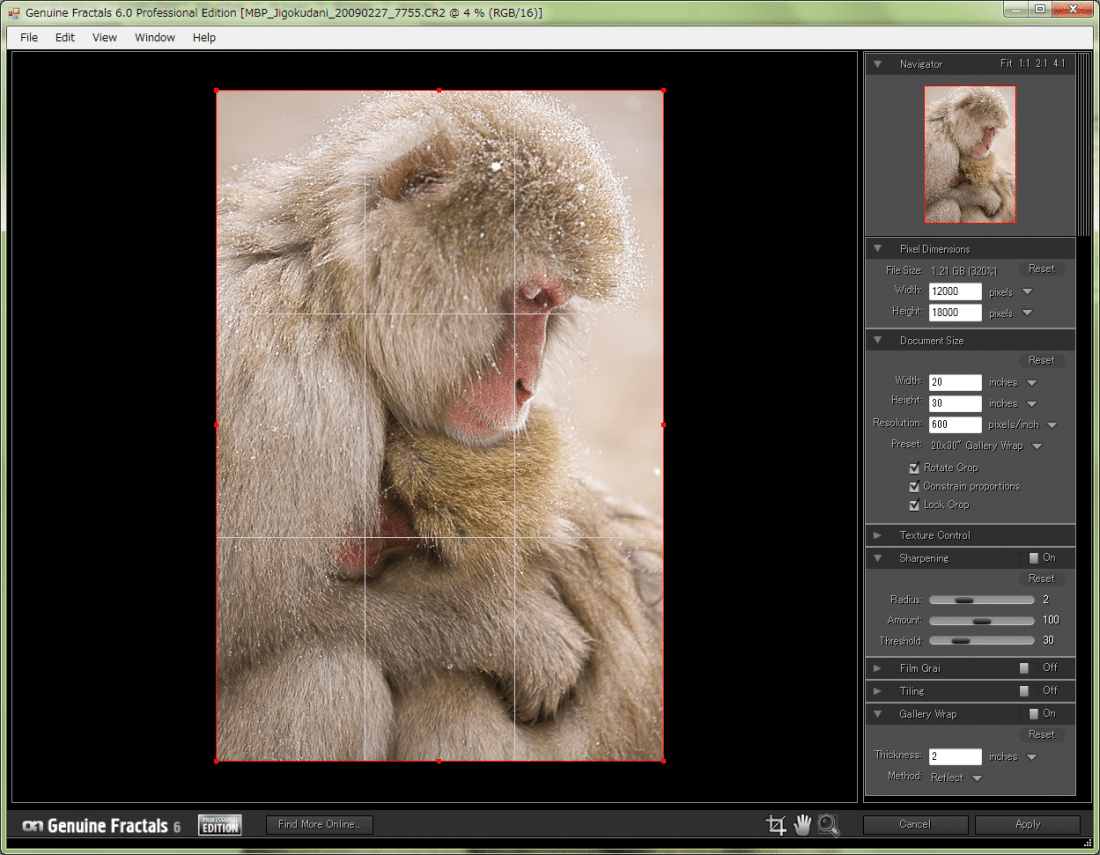Set navigator zoom to Fit

coord(1006,64)
